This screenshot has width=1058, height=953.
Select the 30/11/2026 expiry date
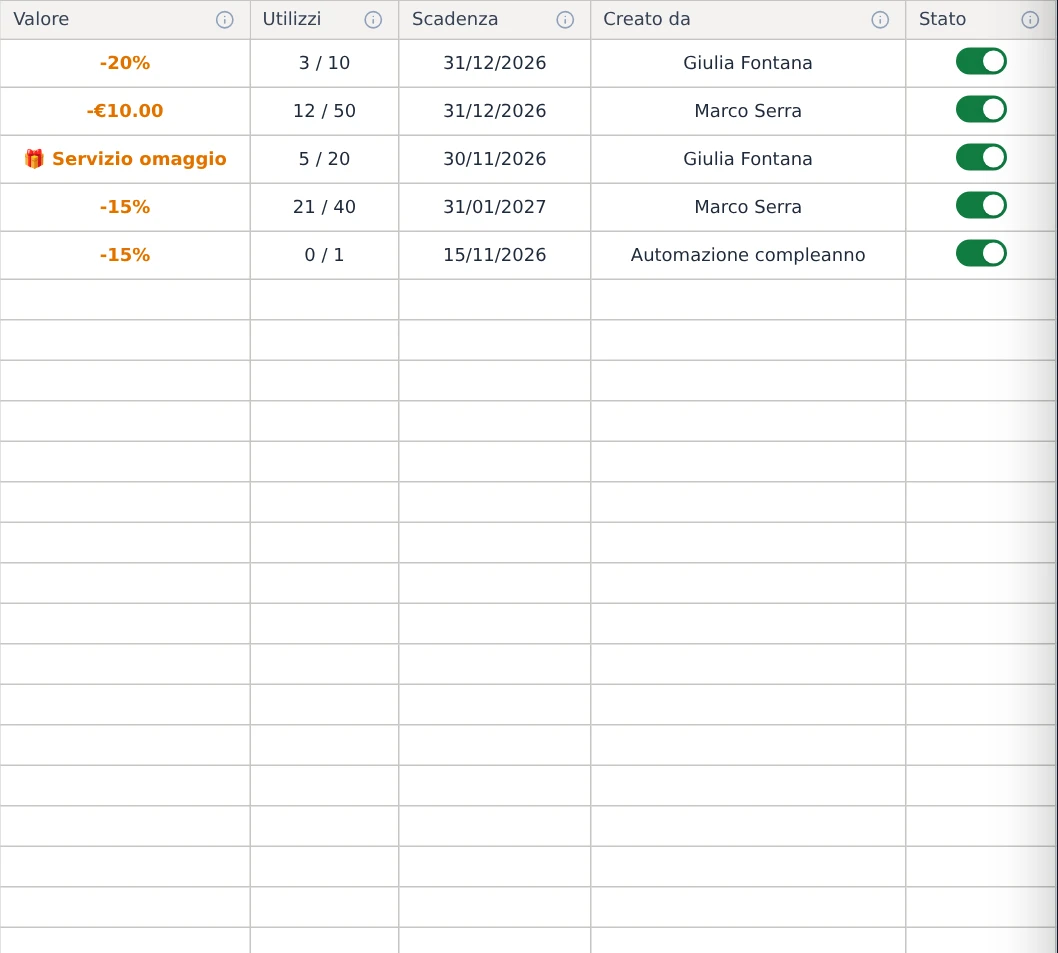click(x=495, y=159)
